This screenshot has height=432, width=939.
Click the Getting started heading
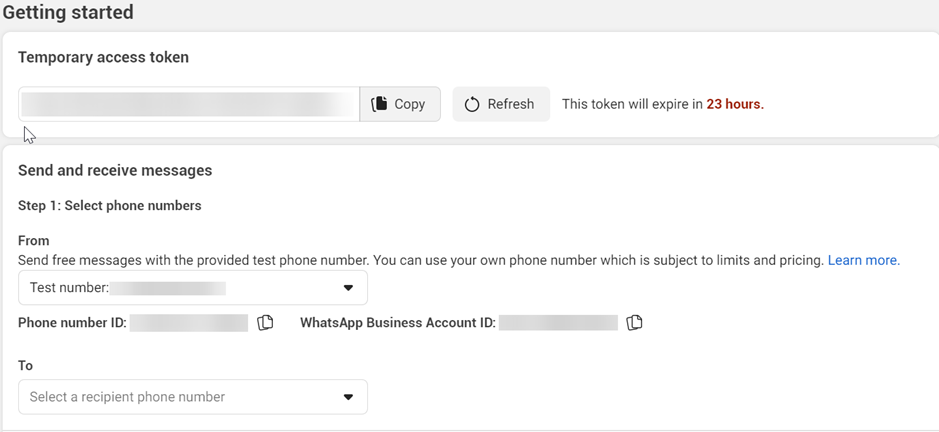68,13
